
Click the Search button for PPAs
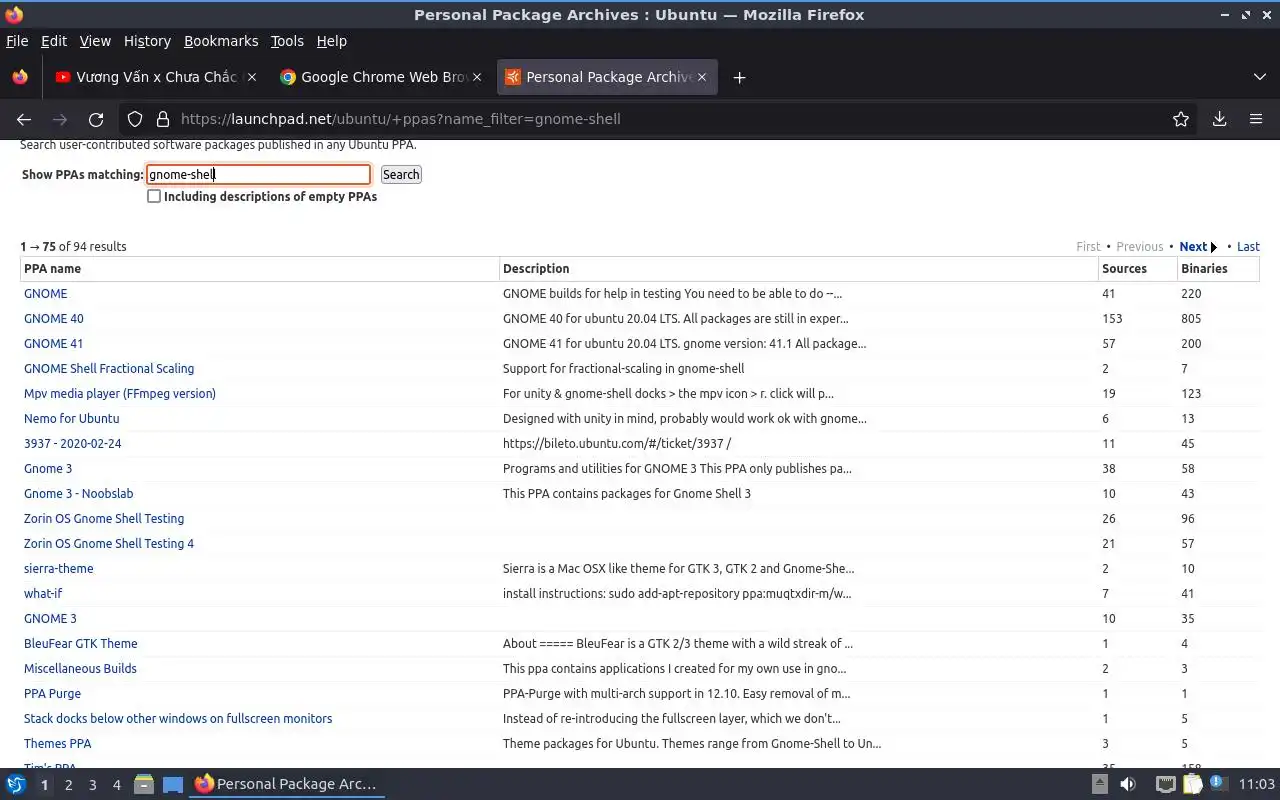[x=401, y=174]
